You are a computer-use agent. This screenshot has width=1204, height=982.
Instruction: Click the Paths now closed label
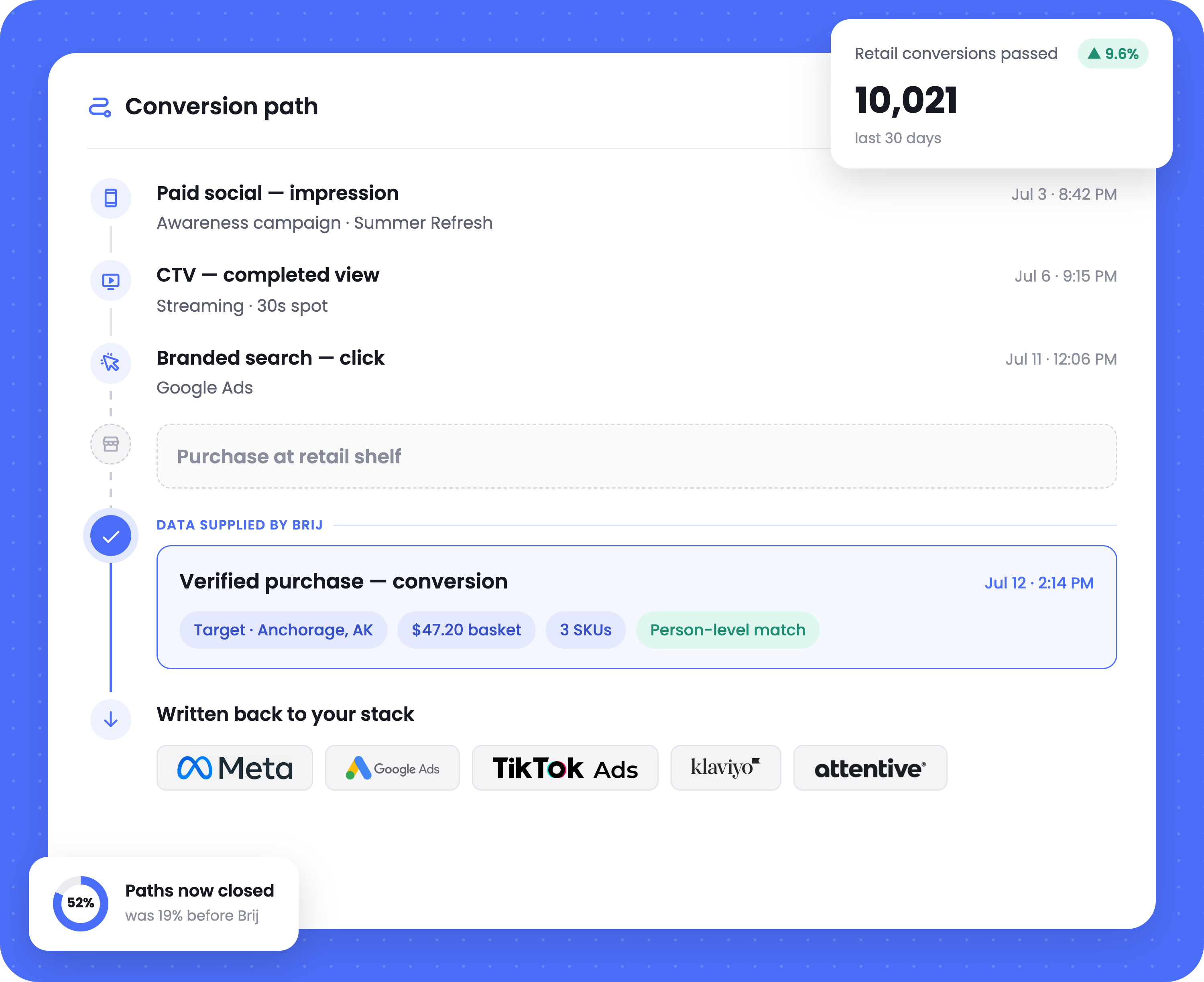coord(200,891)
